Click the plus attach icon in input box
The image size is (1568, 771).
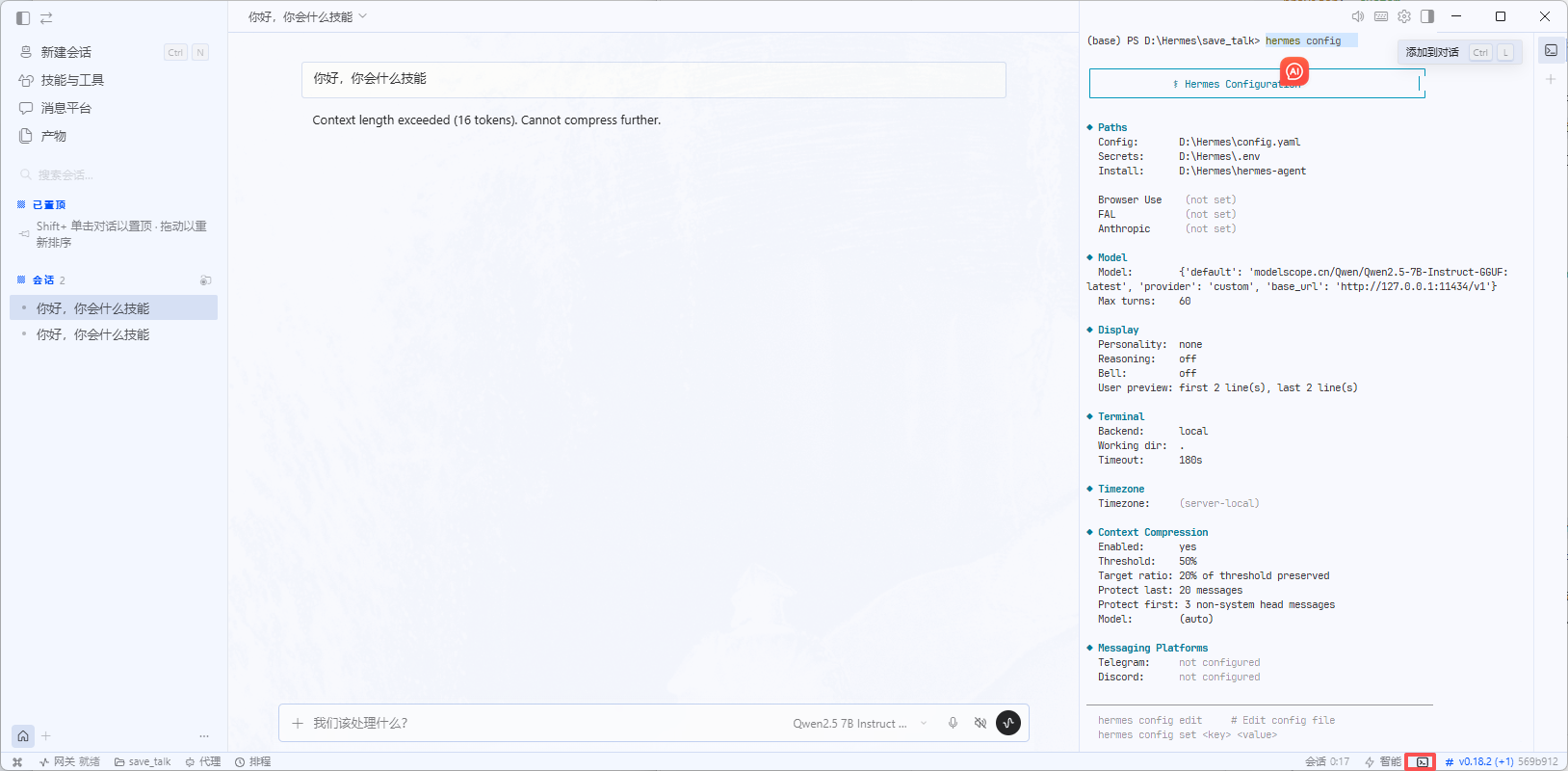point(298,723)
